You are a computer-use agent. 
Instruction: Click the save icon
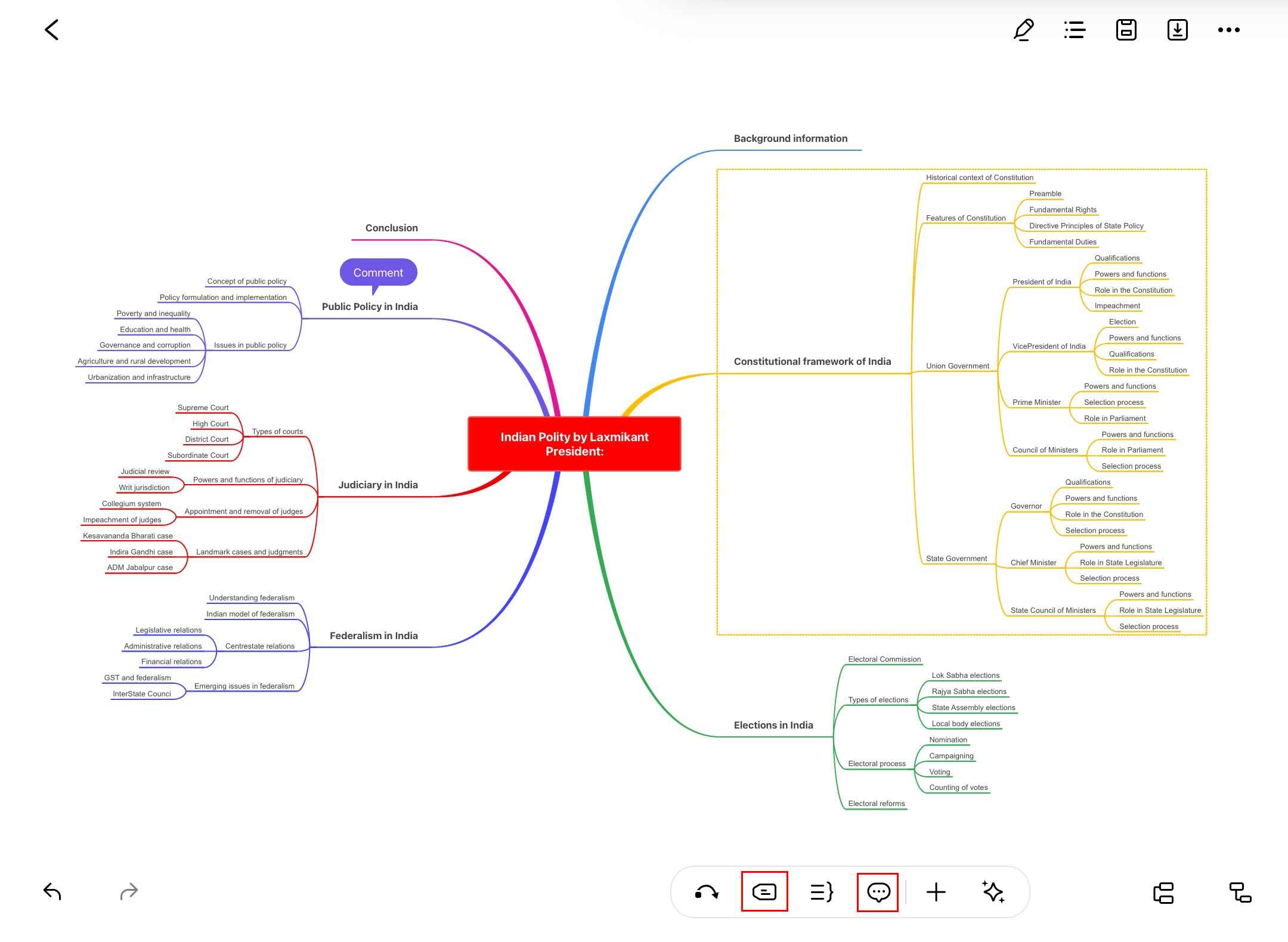tap(1126, 30)
